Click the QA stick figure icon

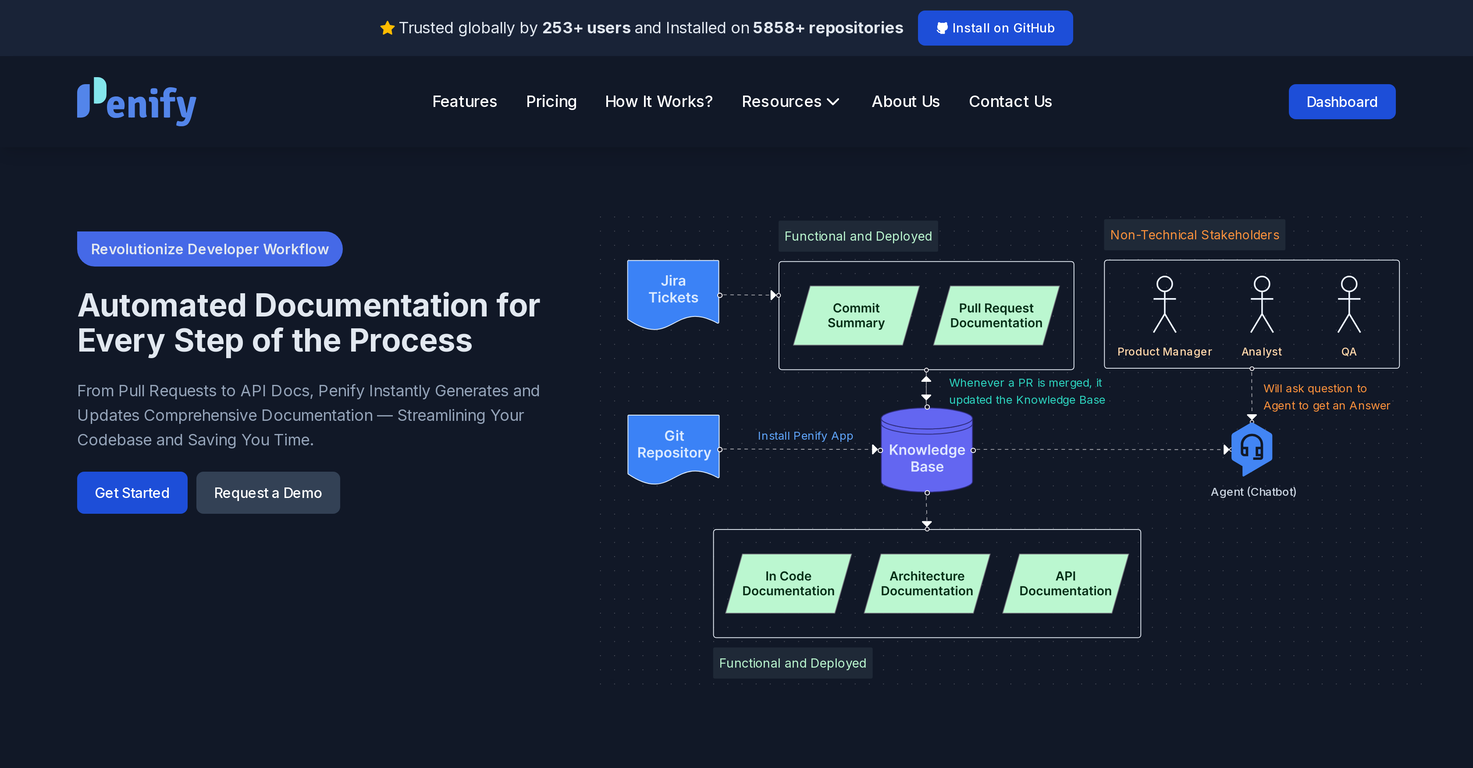[1349, 305]
